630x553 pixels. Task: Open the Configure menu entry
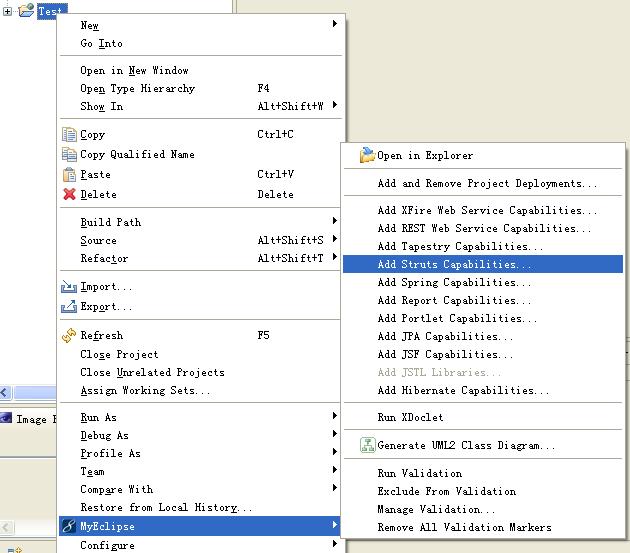coord(200,545)
